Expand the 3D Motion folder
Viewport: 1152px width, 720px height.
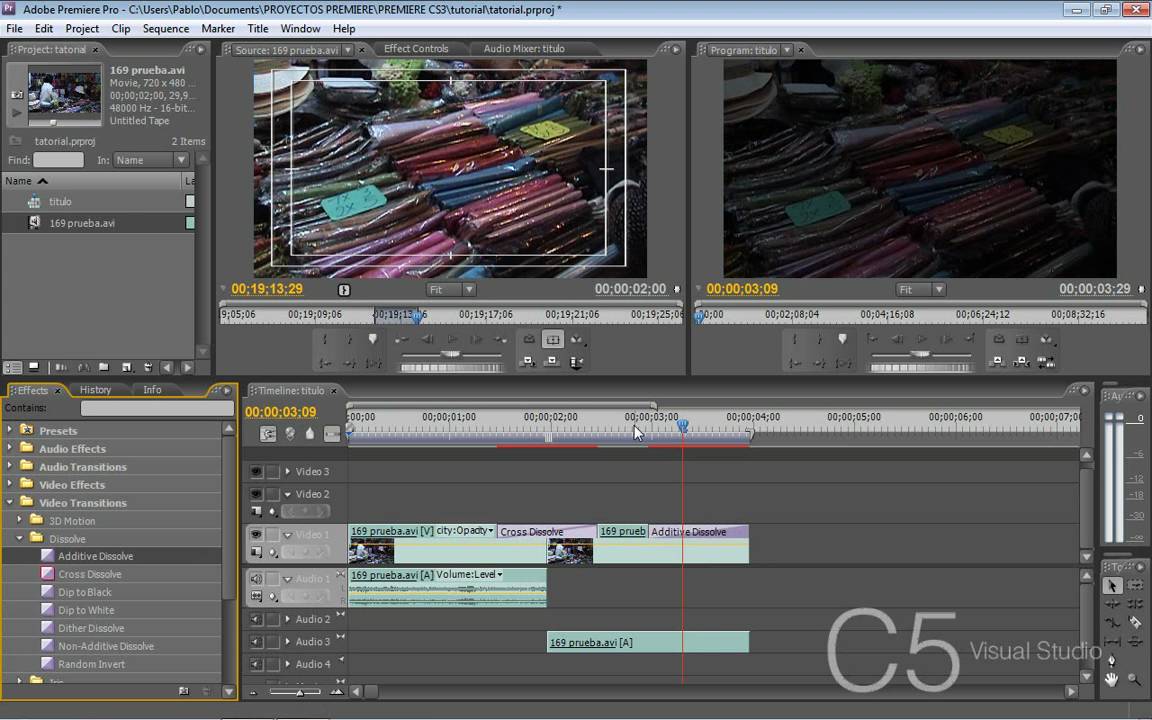19,520
